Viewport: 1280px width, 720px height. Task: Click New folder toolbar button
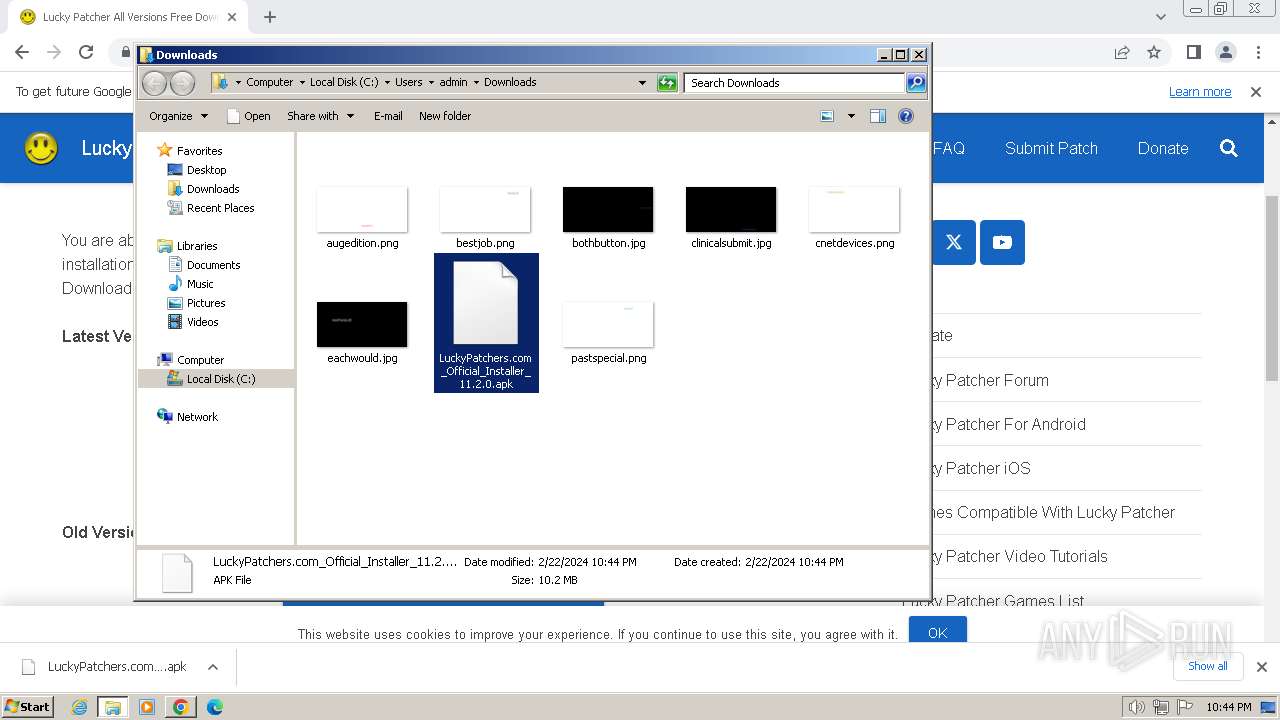pos(445,116)
